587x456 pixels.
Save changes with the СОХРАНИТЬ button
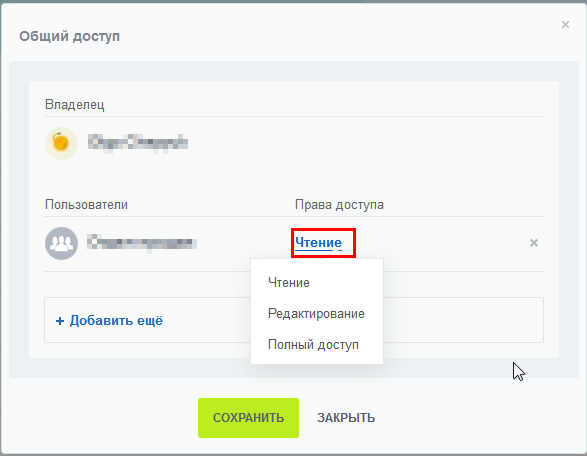point(248,418)
